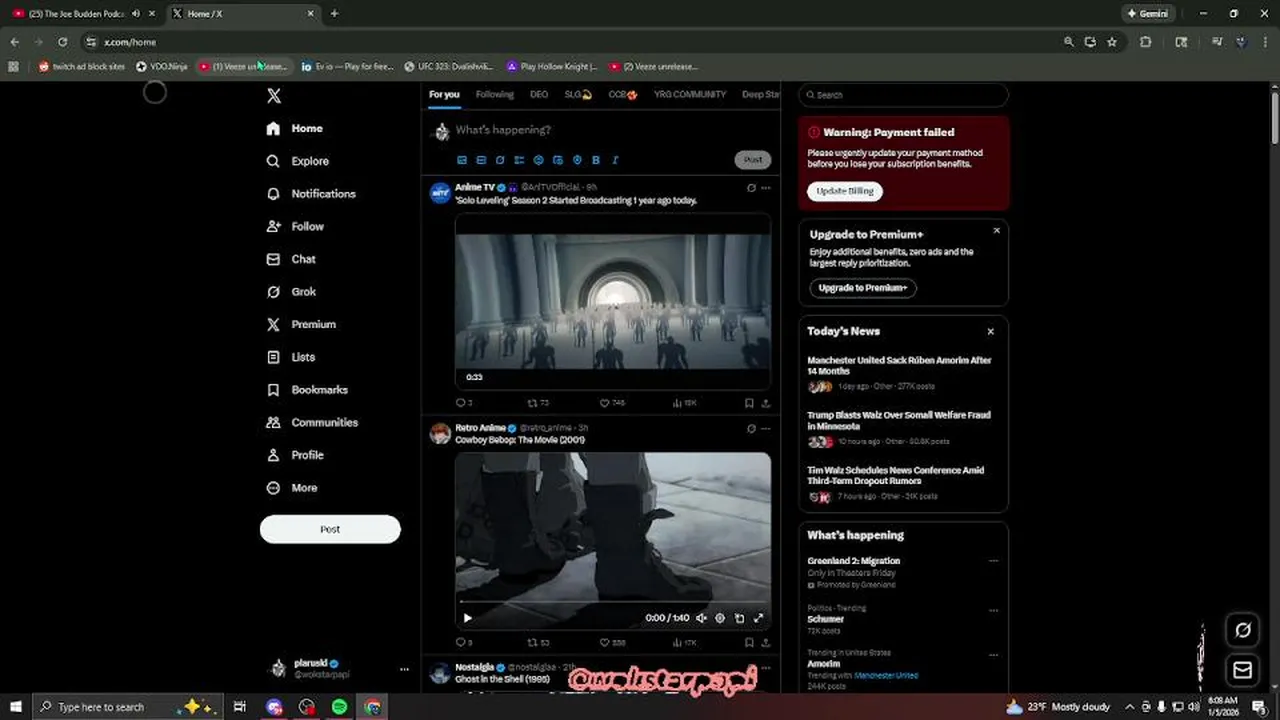Open Lists in the sidebar
The height and width of the screenshot is (720, 1280).
291,357
